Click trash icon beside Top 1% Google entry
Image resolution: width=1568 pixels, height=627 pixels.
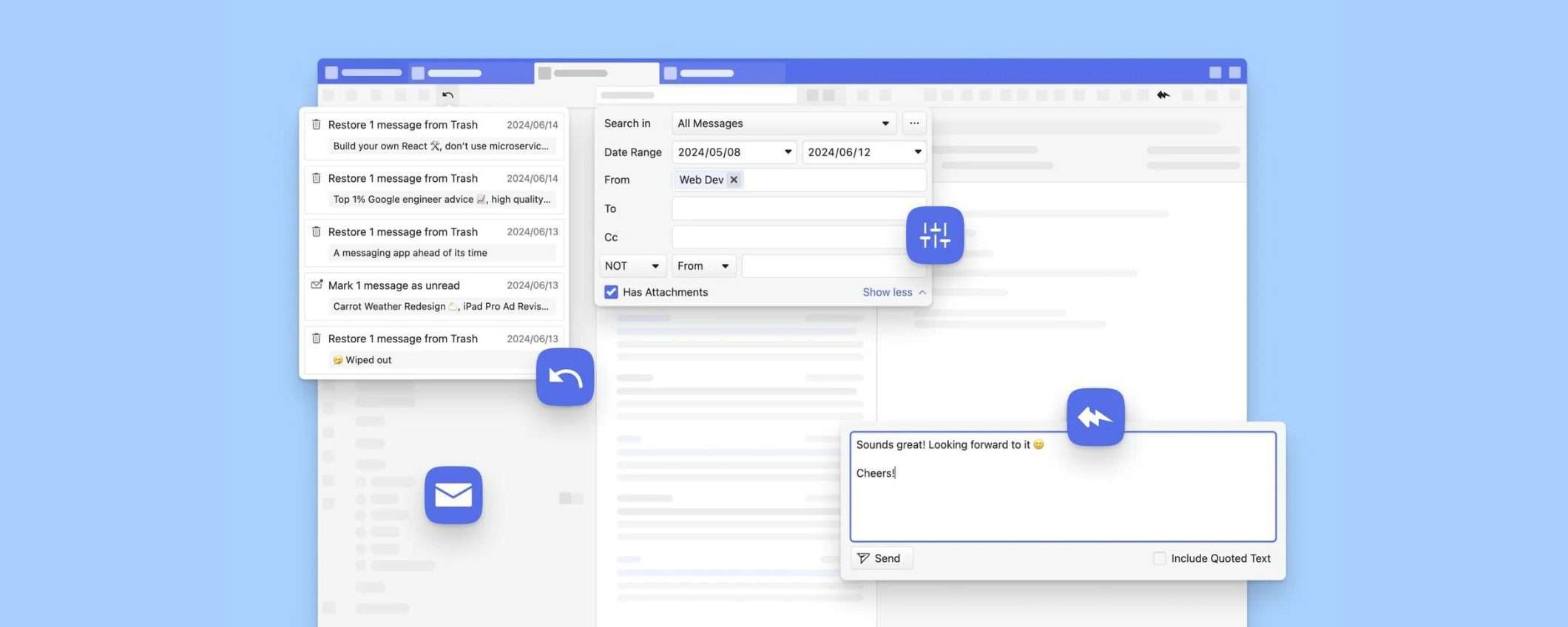pyautogui.click(x=317, y=178)
